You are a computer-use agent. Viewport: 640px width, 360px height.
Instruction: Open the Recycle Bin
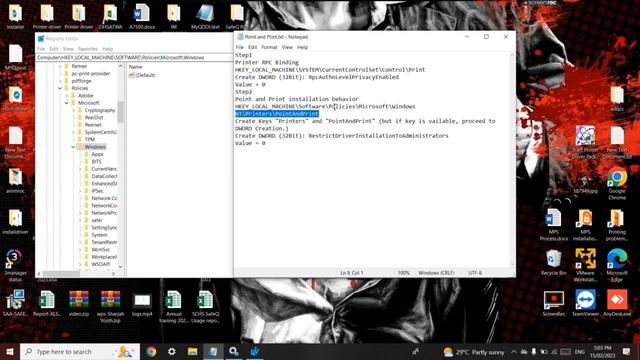tap(553, 262)
